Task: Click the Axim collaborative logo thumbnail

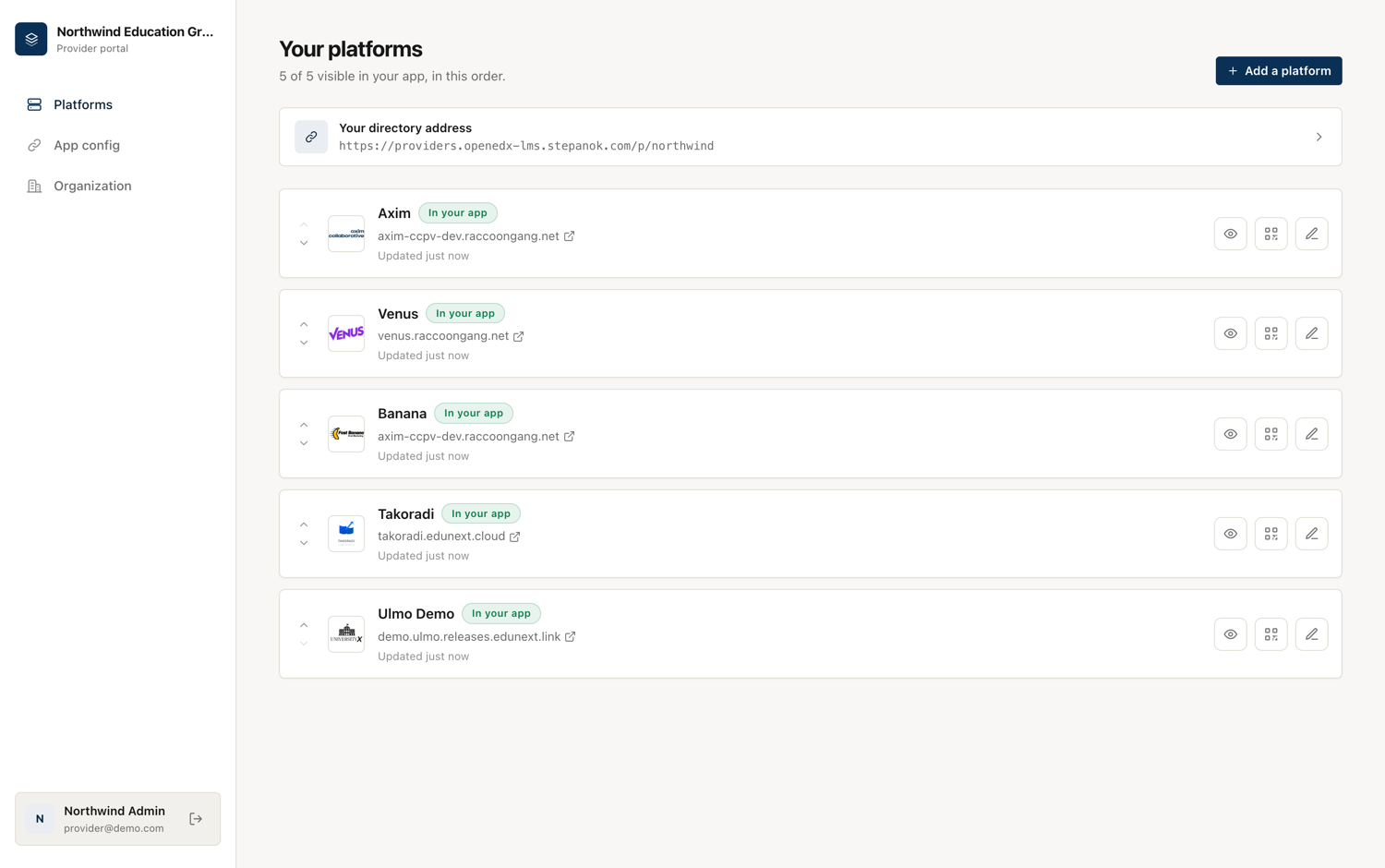Action: (346, 234)
